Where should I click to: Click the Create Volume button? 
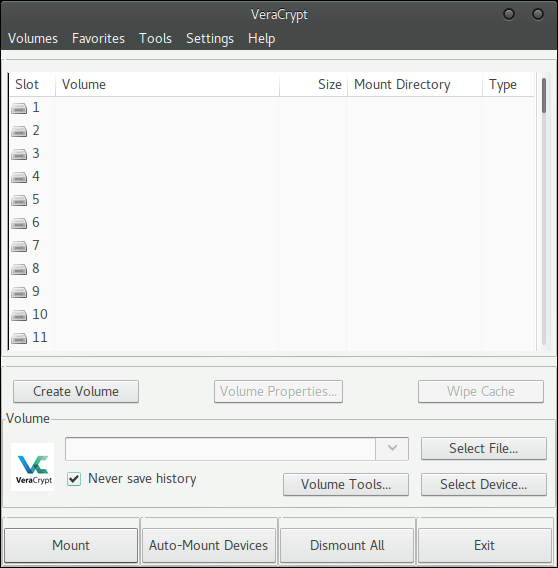(76, 392)
